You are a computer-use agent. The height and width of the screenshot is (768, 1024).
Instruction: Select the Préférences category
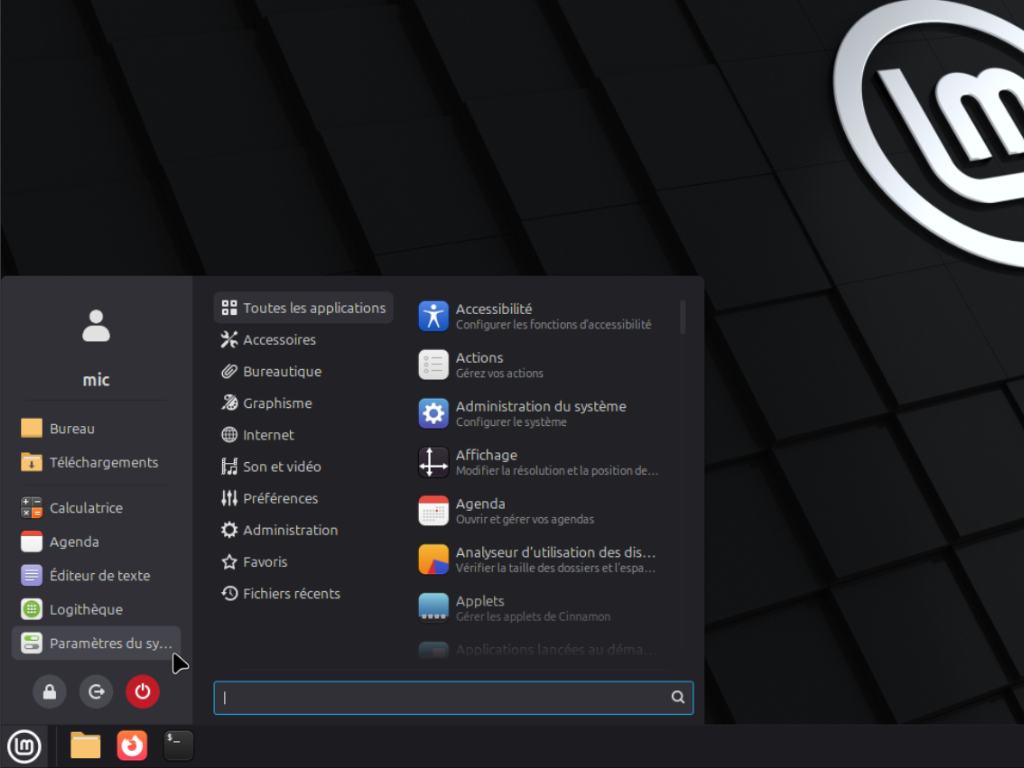304,498
